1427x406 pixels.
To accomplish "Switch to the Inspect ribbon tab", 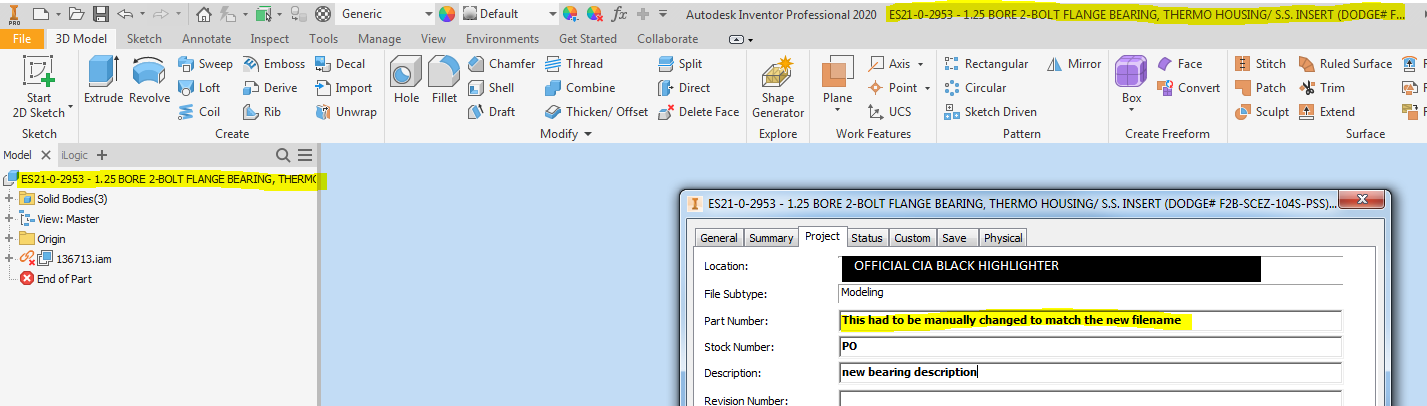I will point(269,39).
